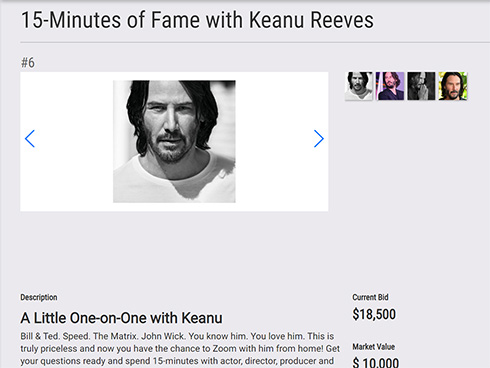Select the $18,500 bid amount
490x368 pixels.
click(x=374, y=314)
